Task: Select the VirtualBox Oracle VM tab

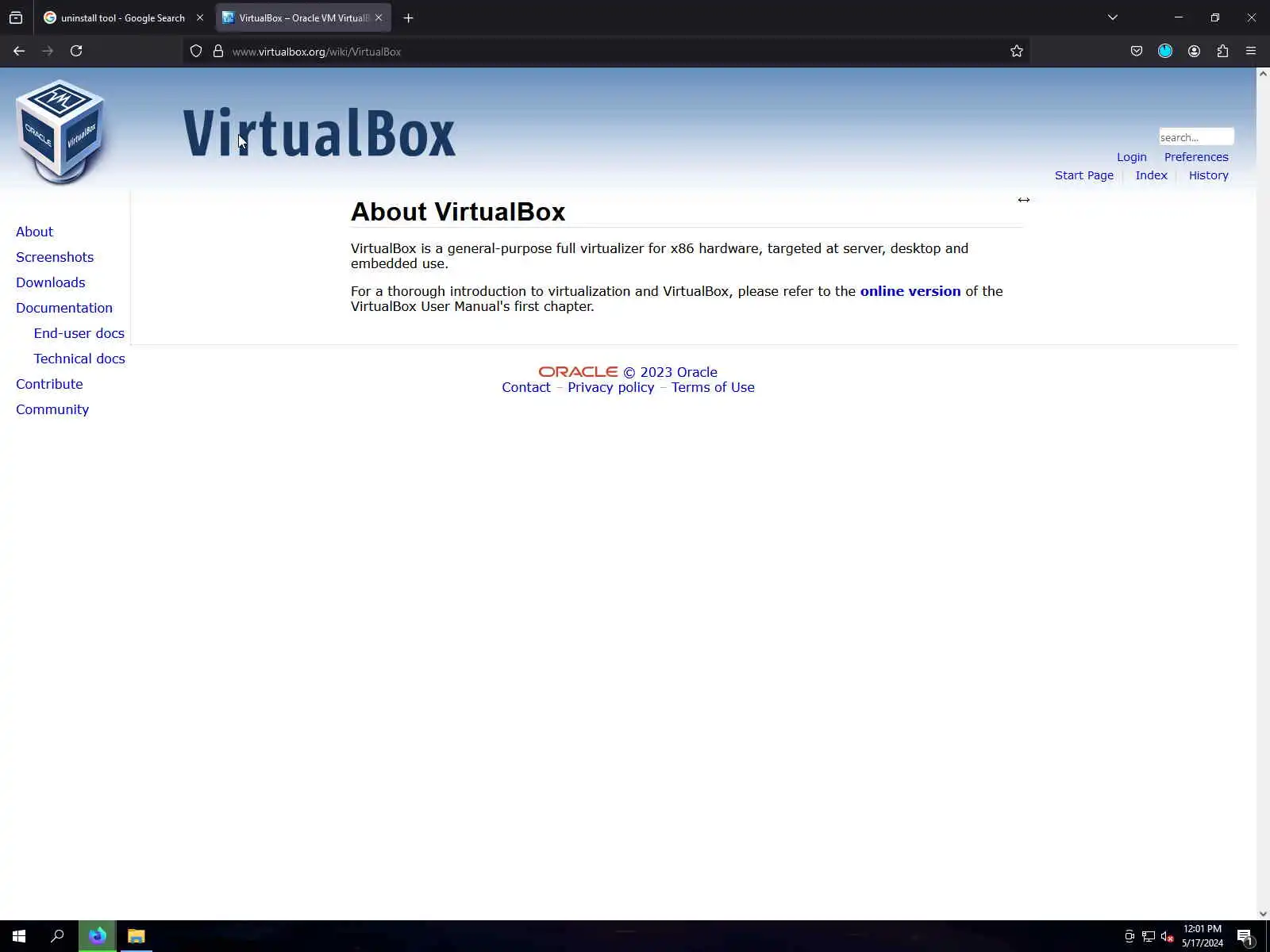Action: coord(303,17)
